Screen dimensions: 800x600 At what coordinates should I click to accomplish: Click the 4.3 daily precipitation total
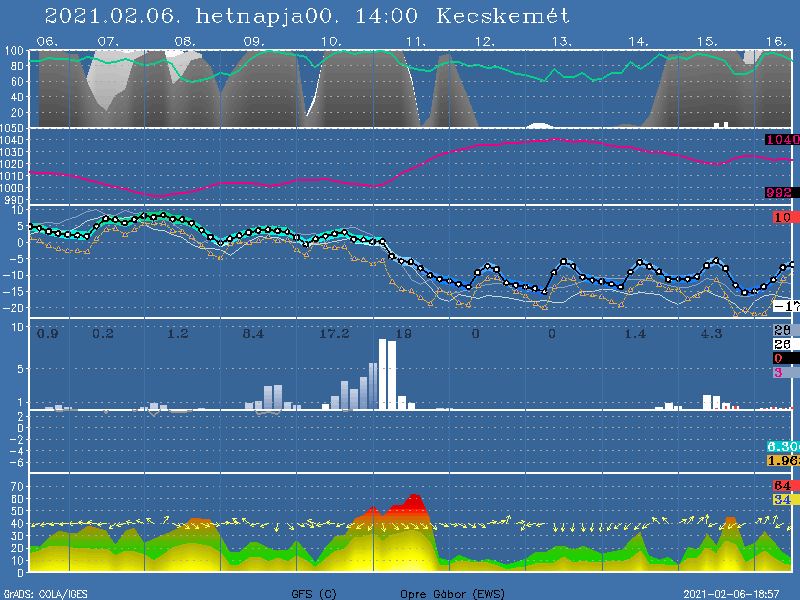tap(711, 333)
